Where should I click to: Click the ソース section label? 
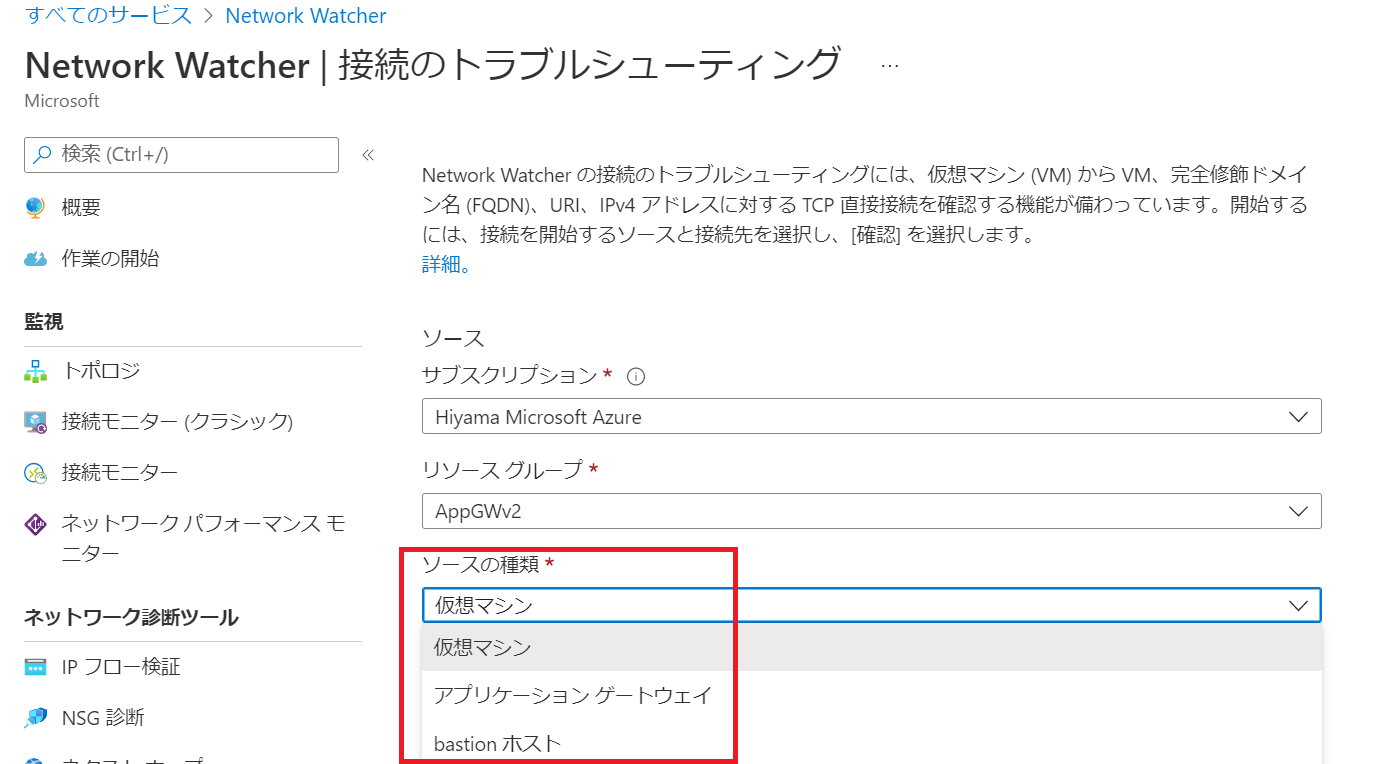point(453,339)
